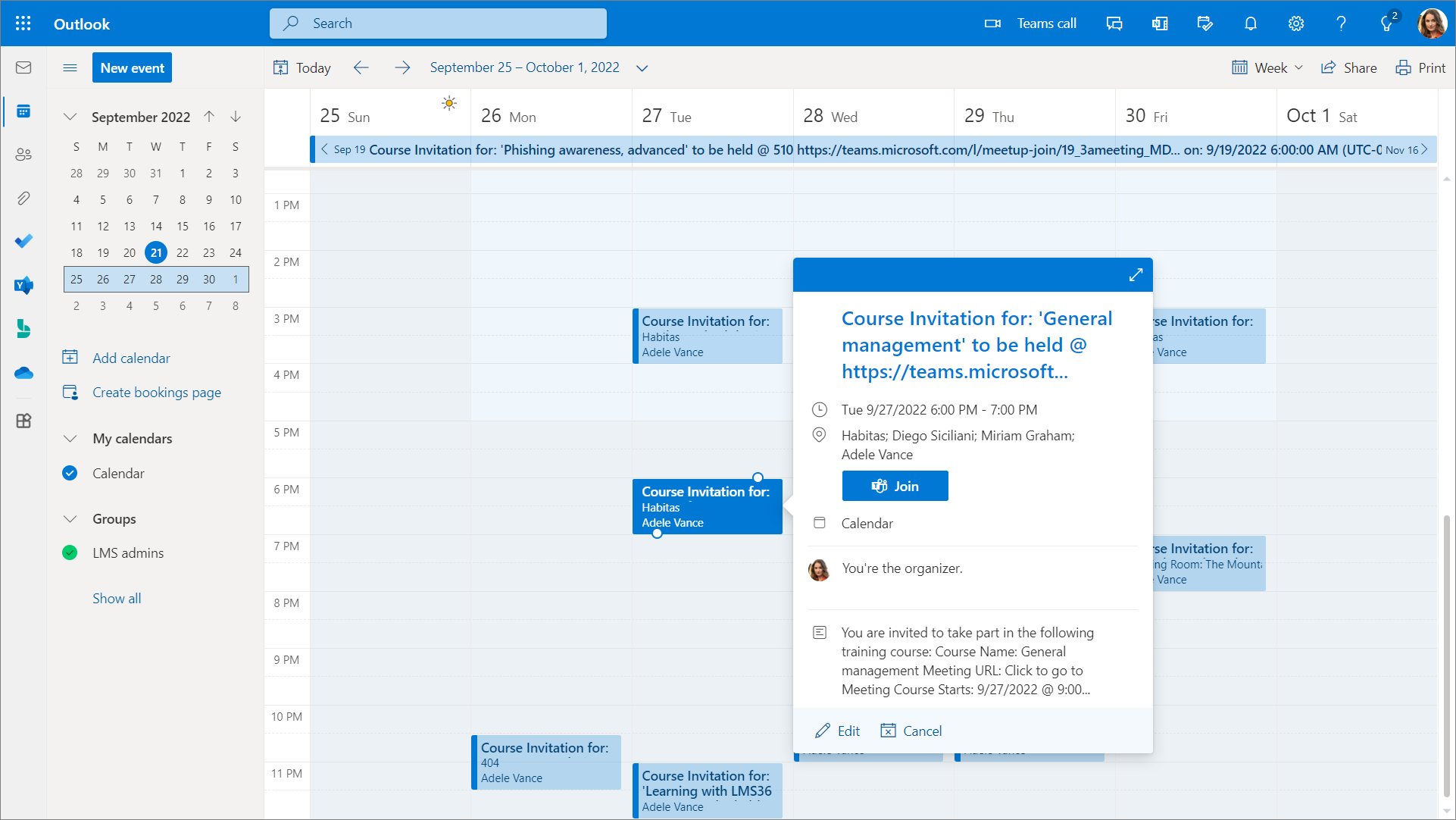Open the Week view dropdown
Image resolution: width=1456 pixels, height=820 pixels.
[x=1267, y=67]
